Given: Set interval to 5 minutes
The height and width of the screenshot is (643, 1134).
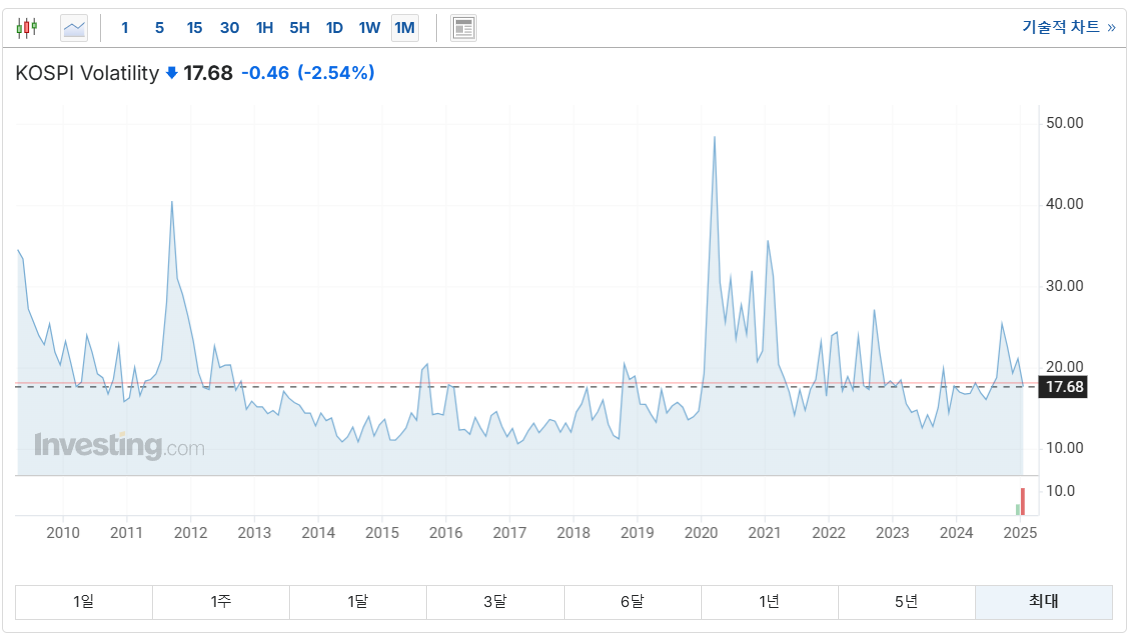Looking at the screenshot, I should (x=160, y=28).
